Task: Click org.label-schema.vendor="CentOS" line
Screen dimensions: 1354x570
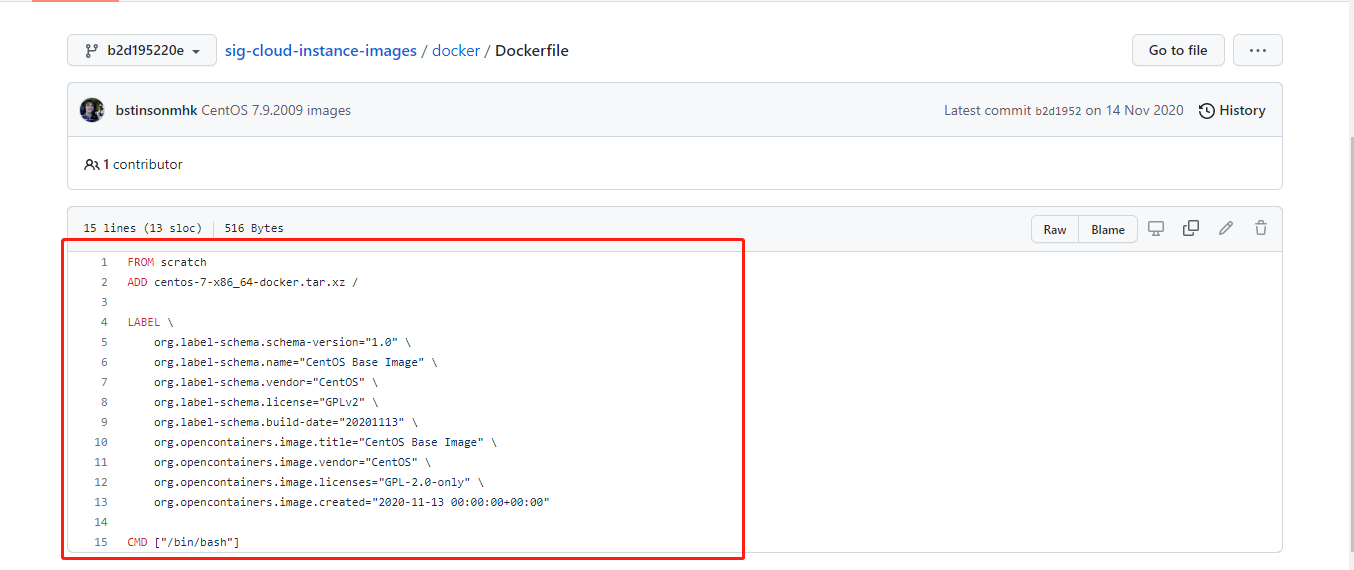Action: (x=266, y=382)
